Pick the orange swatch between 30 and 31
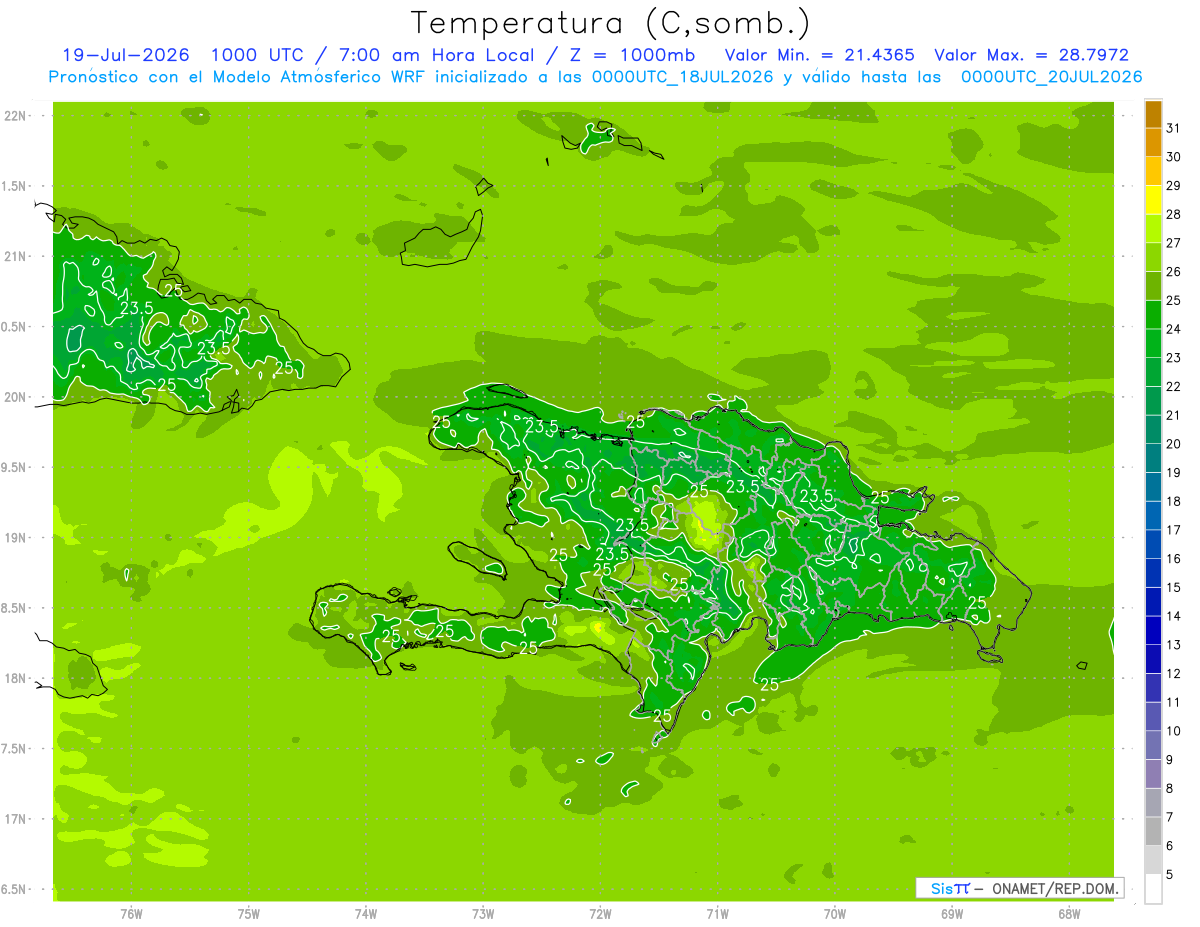 tap(1153, 142)
